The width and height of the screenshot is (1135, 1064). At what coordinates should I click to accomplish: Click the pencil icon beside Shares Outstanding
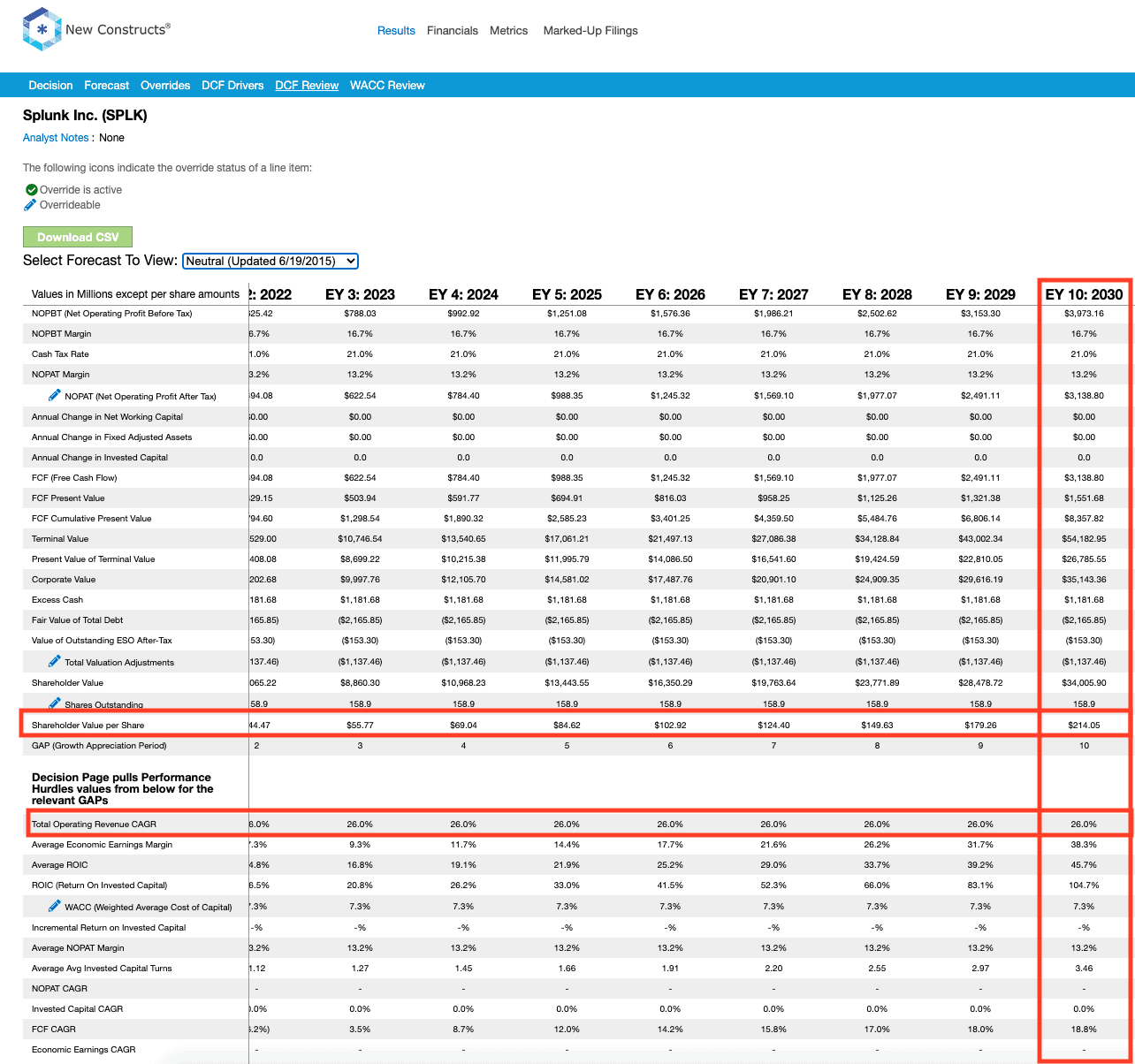tap(55, 703)
